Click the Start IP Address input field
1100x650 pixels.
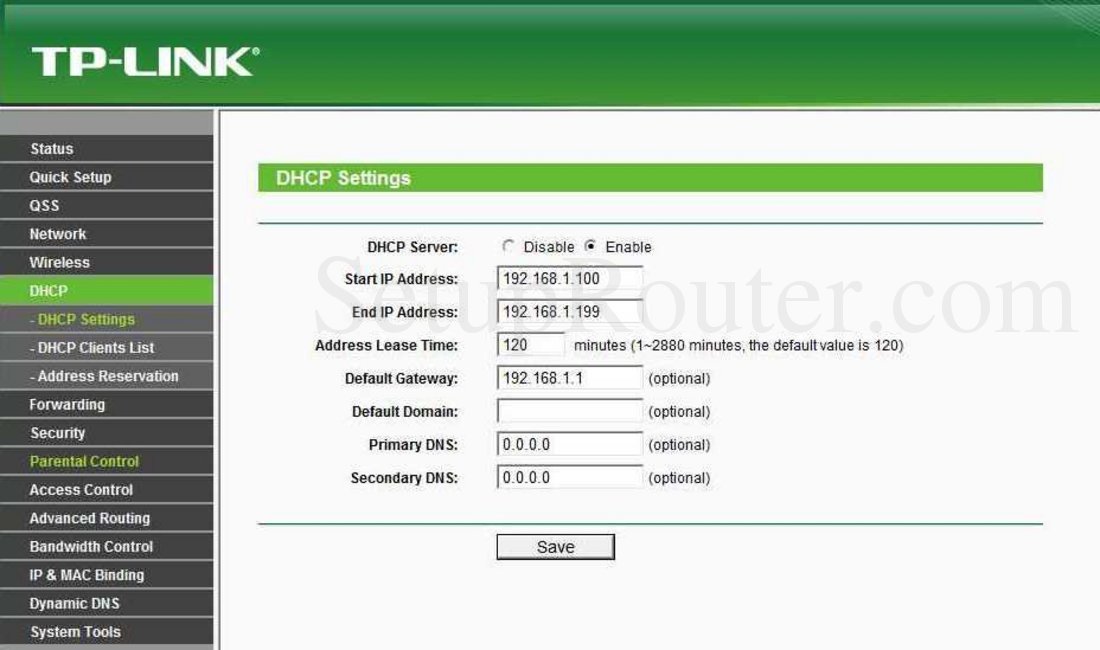pyautogui.click(x=570, y=278)
